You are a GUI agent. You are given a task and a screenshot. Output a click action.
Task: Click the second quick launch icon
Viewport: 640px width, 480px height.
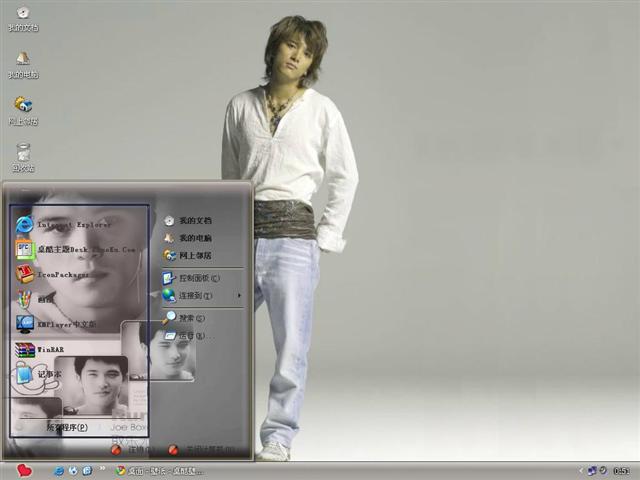coord(73,471)
